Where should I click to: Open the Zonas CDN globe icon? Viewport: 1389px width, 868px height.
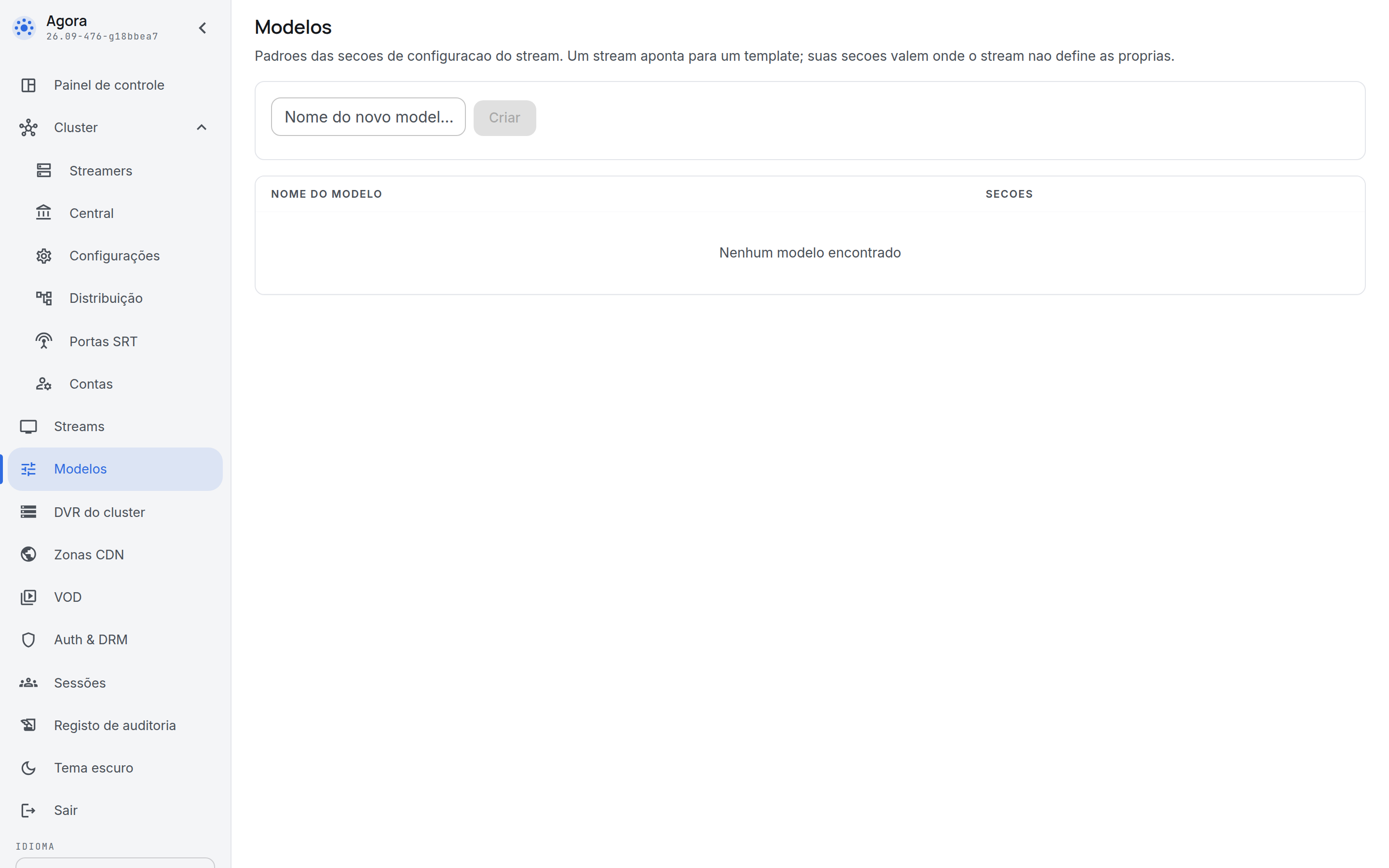[x=28, y=555]
